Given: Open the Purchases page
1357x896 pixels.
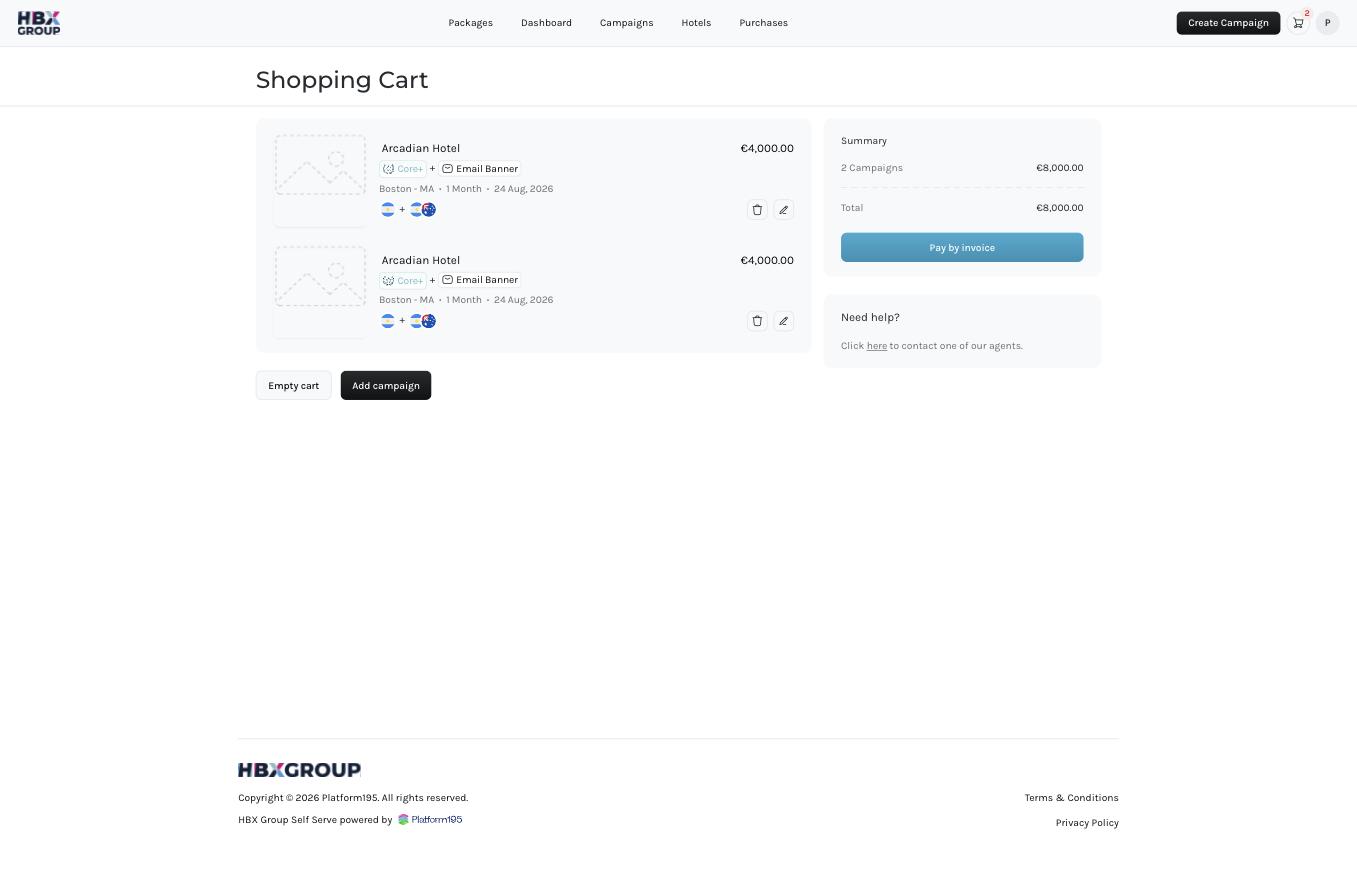Looking at the screenshot, I should coord(763,23).
